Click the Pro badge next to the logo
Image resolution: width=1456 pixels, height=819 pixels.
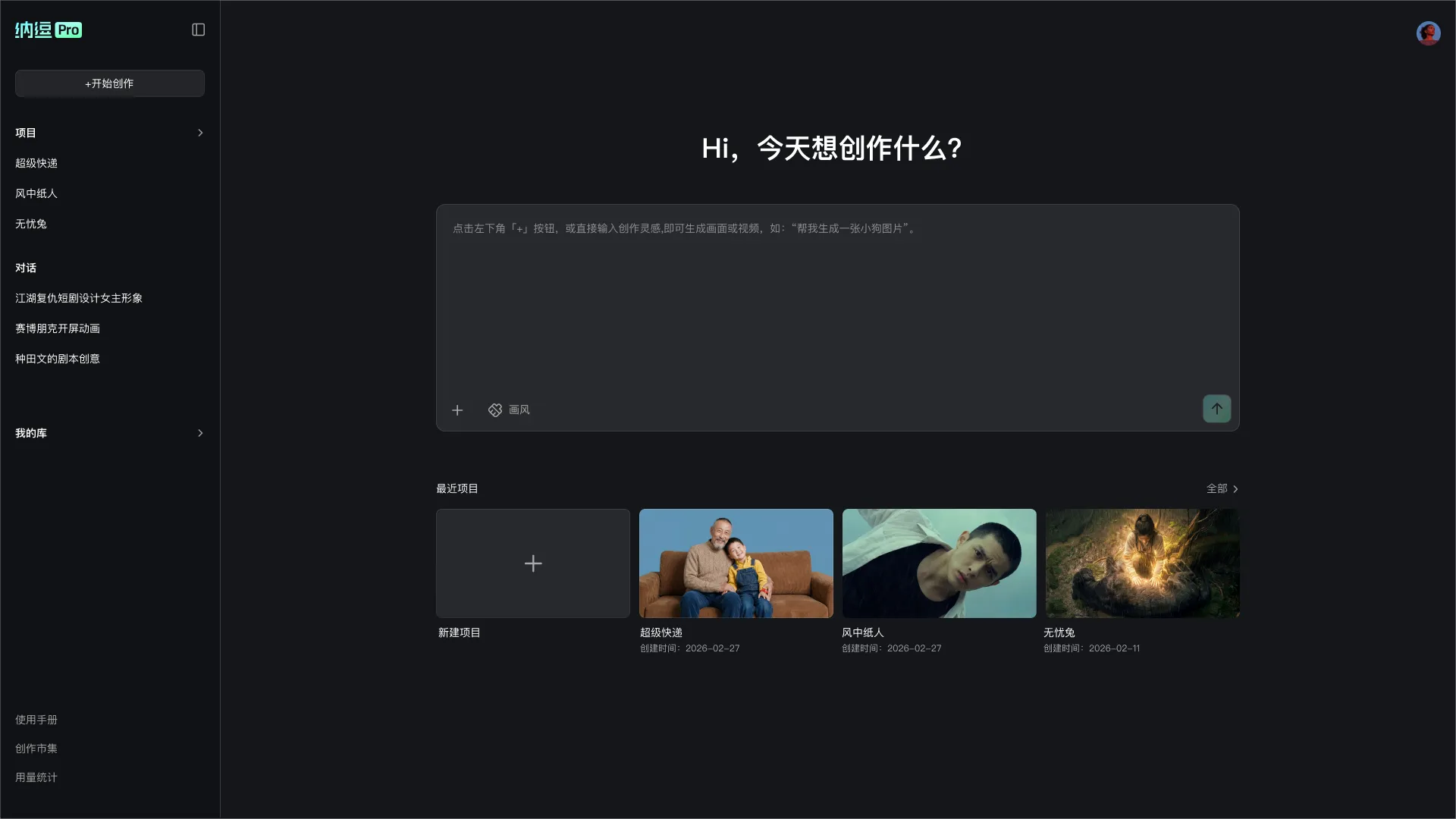tap(69, 30)
